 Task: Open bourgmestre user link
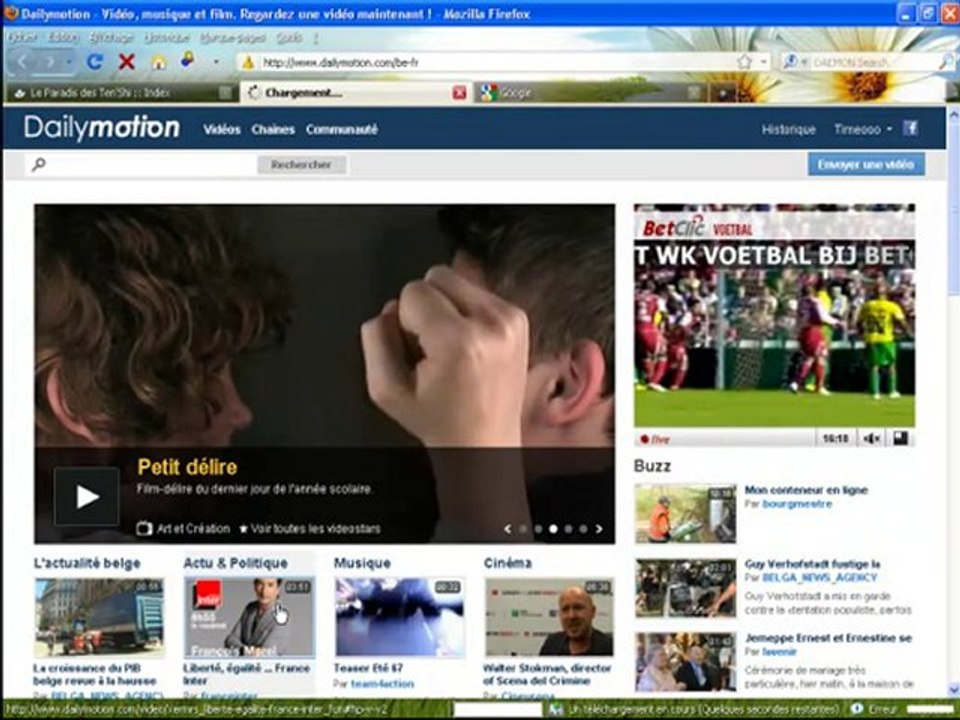tap(797, 504)
